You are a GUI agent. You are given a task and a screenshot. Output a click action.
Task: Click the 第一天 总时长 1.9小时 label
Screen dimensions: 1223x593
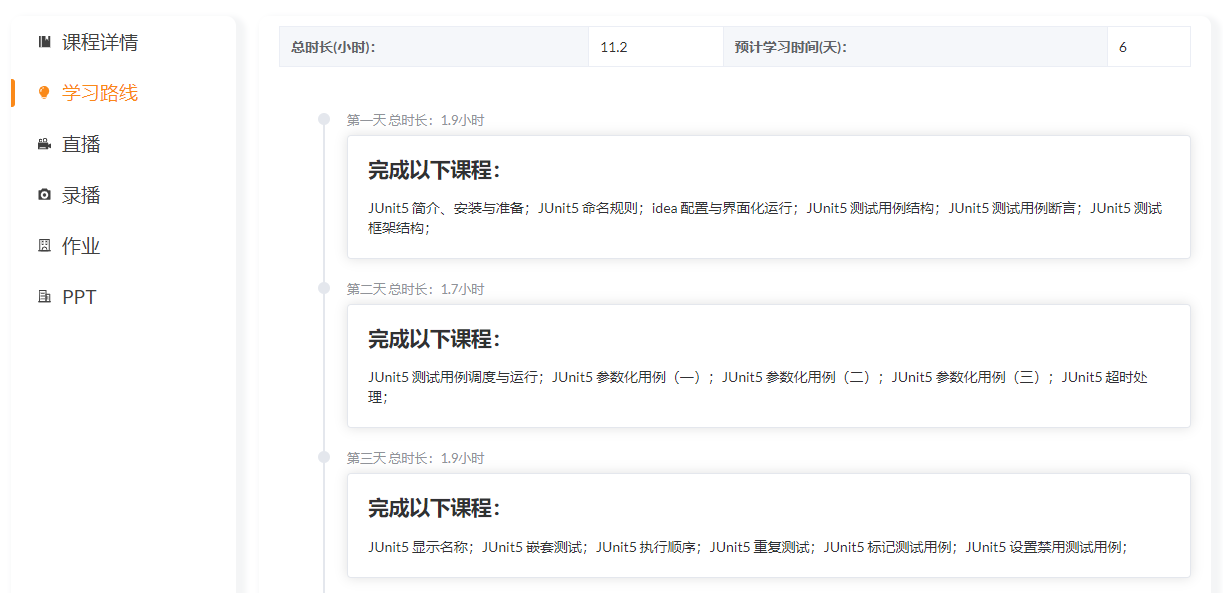coord(415,120)
